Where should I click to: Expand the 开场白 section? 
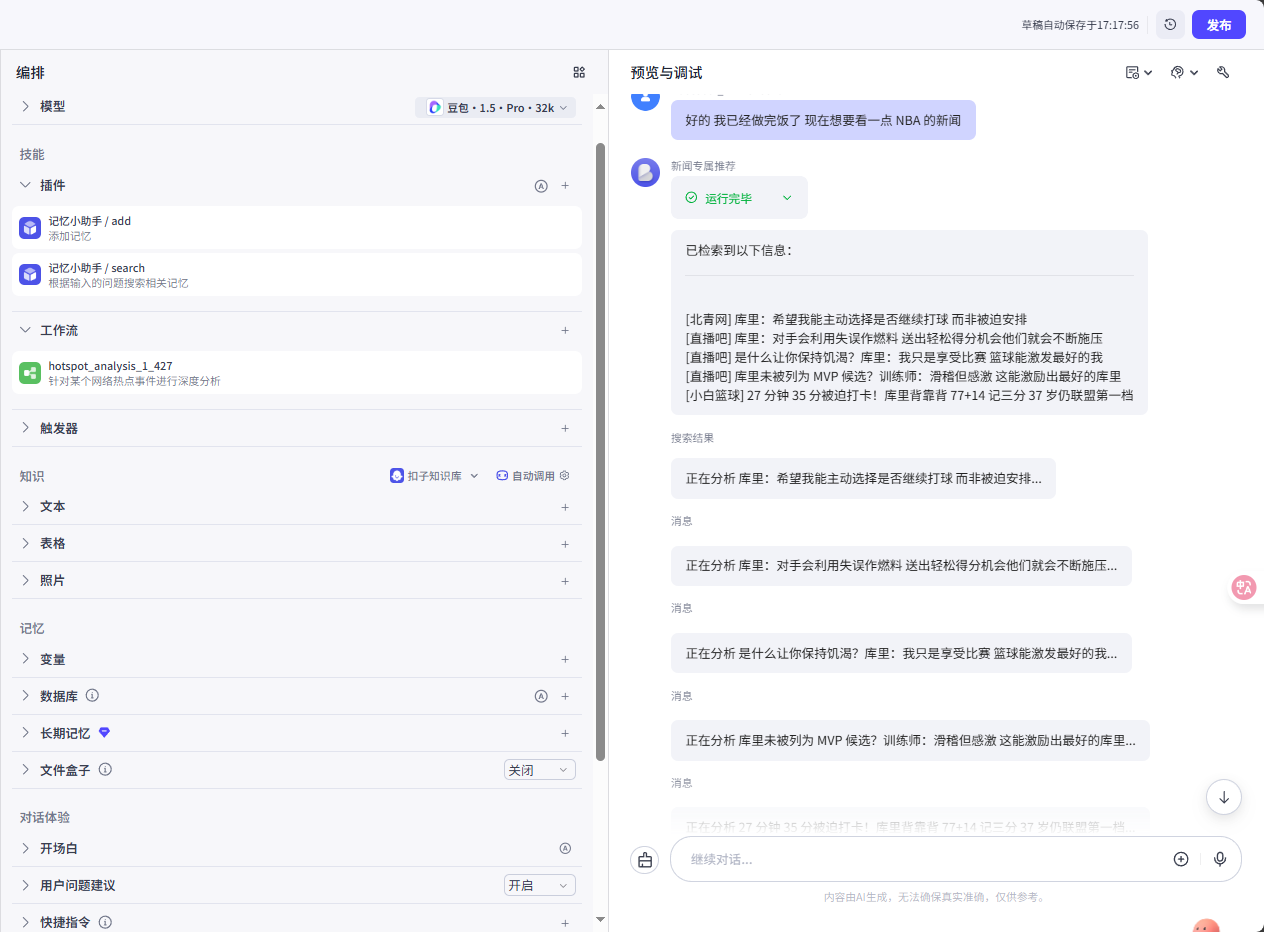(x=26, y=848)
